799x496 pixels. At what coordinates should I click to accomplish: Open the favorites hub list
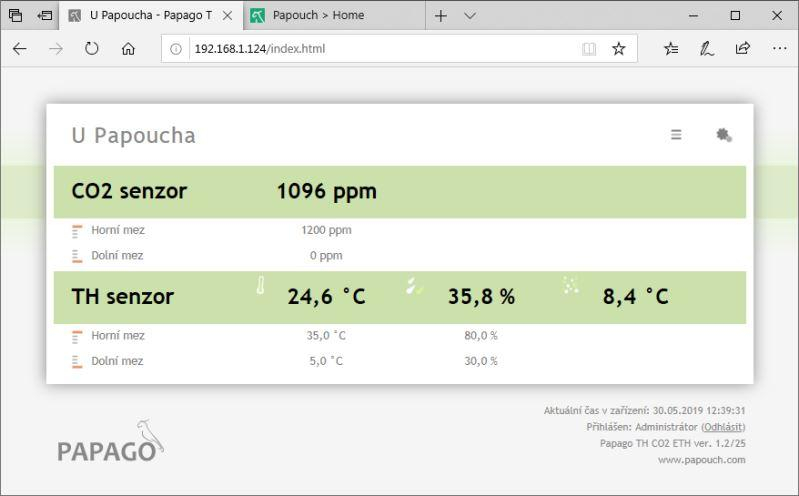[672, 48]
